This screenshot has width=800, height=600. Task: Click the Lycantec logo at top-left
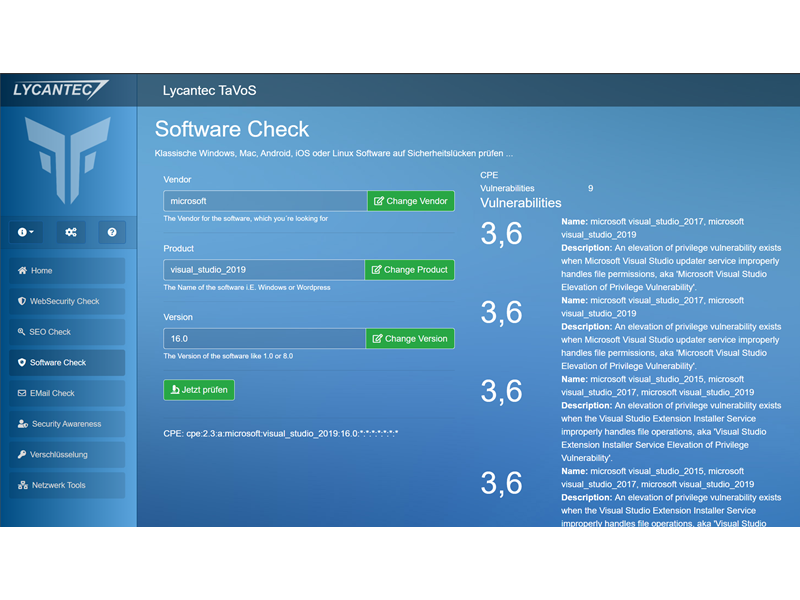click(x=60, y=90)
